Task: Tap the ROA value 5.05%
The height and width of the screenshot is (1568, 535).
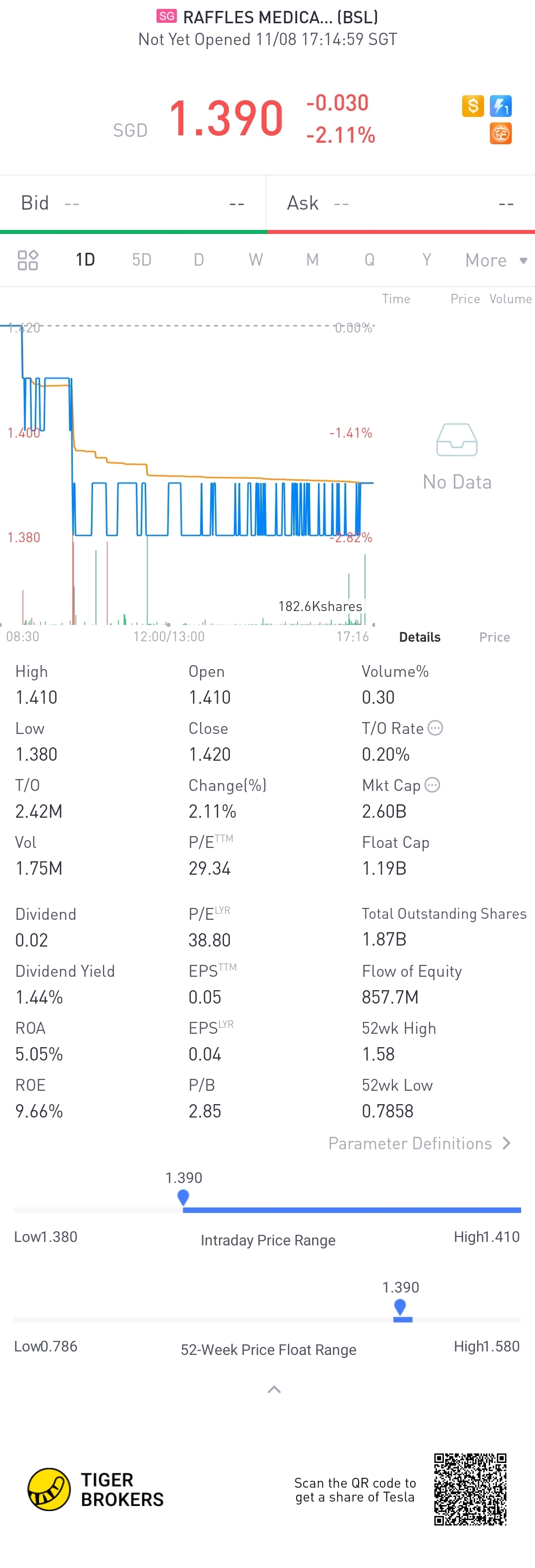Action: pos(39,1054)
